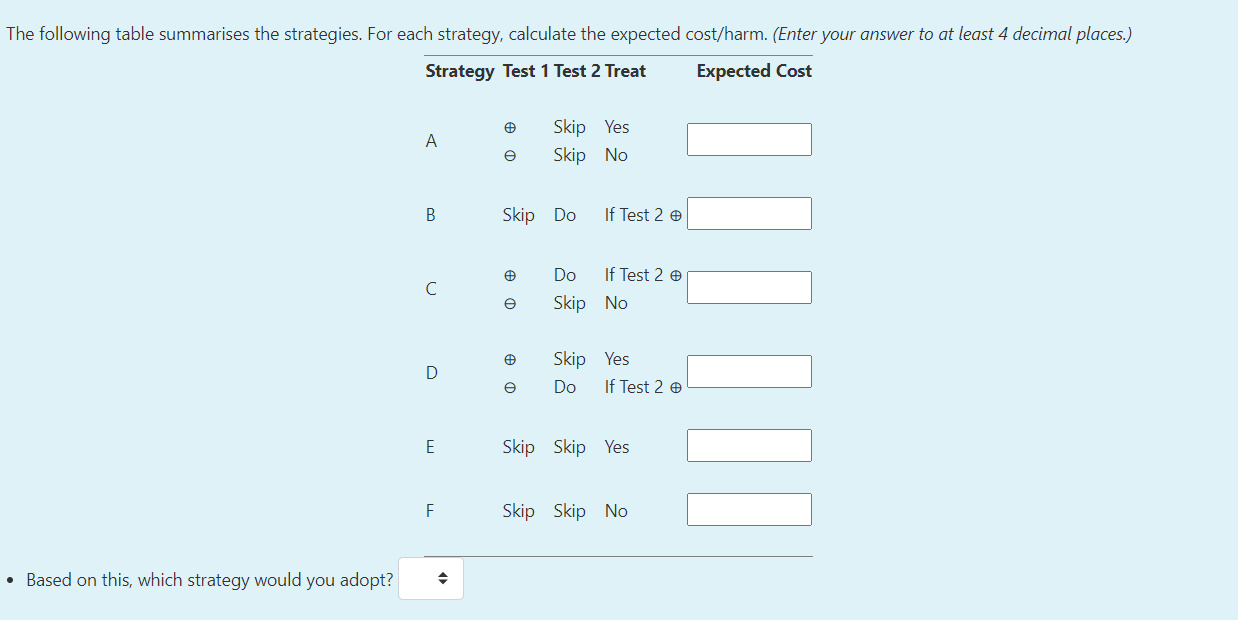Click the ⊕ symbol in Strategy A row

tap(510, 127)
